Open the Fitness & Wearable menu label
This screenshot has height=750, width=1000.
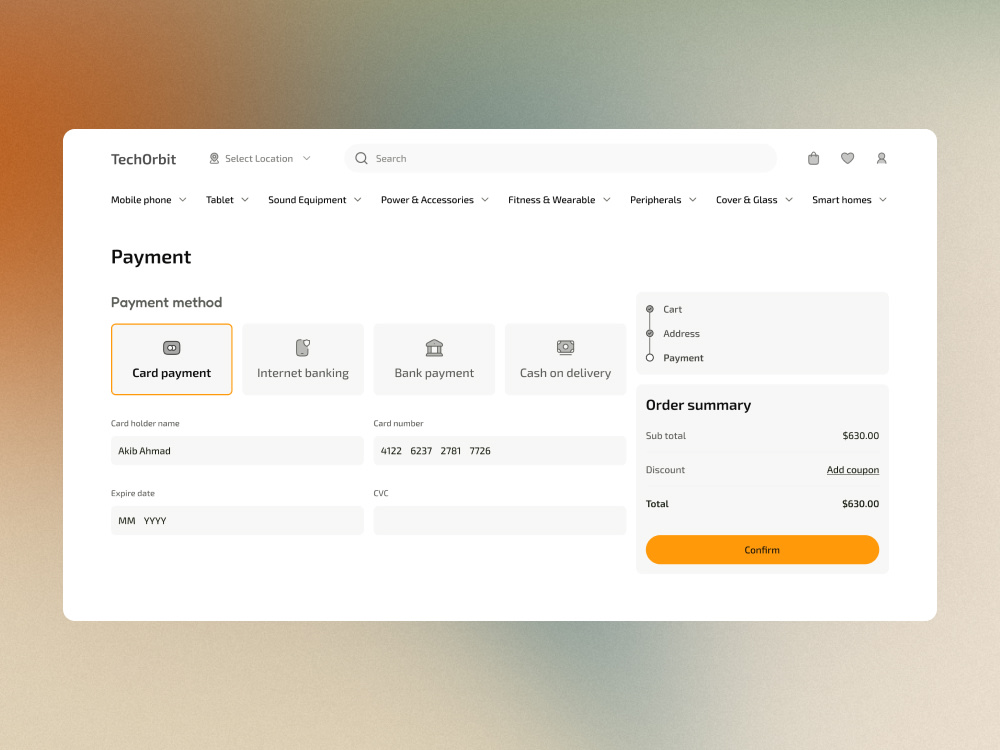pyautogui.click(x=552, y=200)
